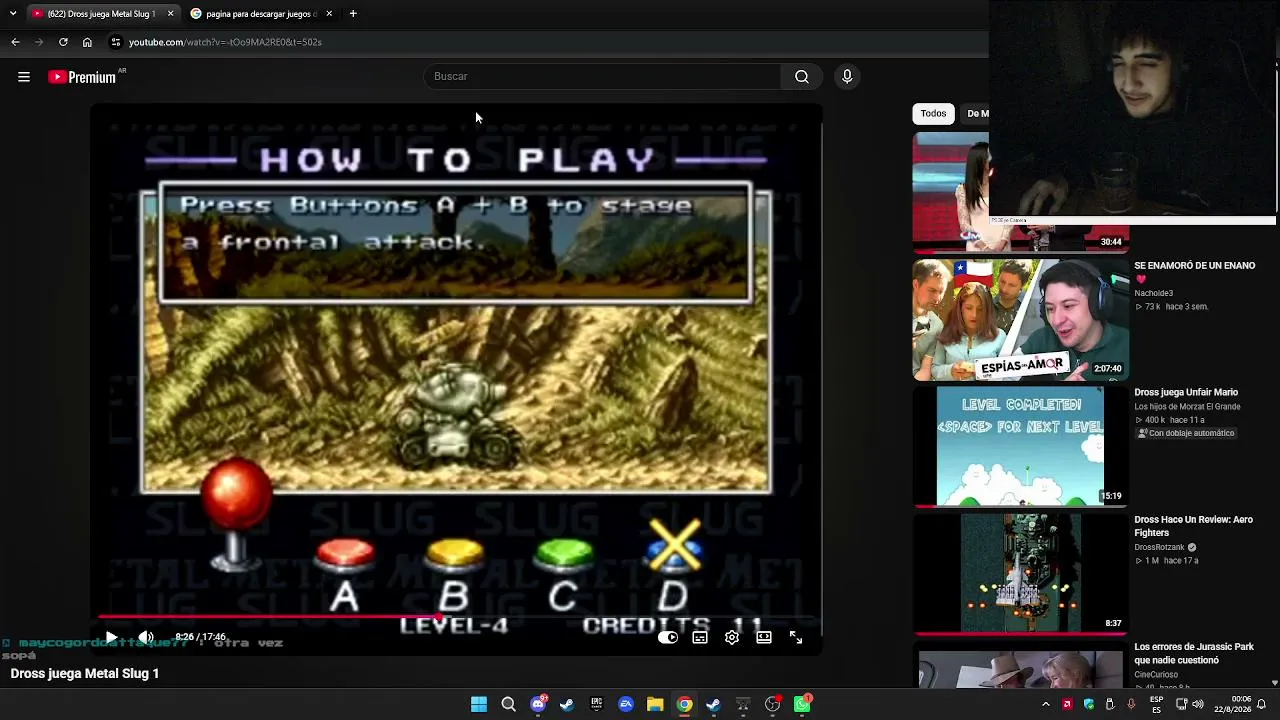
Task: Visit the DrossRotzank channel
Action: (x=1159, y=548)
